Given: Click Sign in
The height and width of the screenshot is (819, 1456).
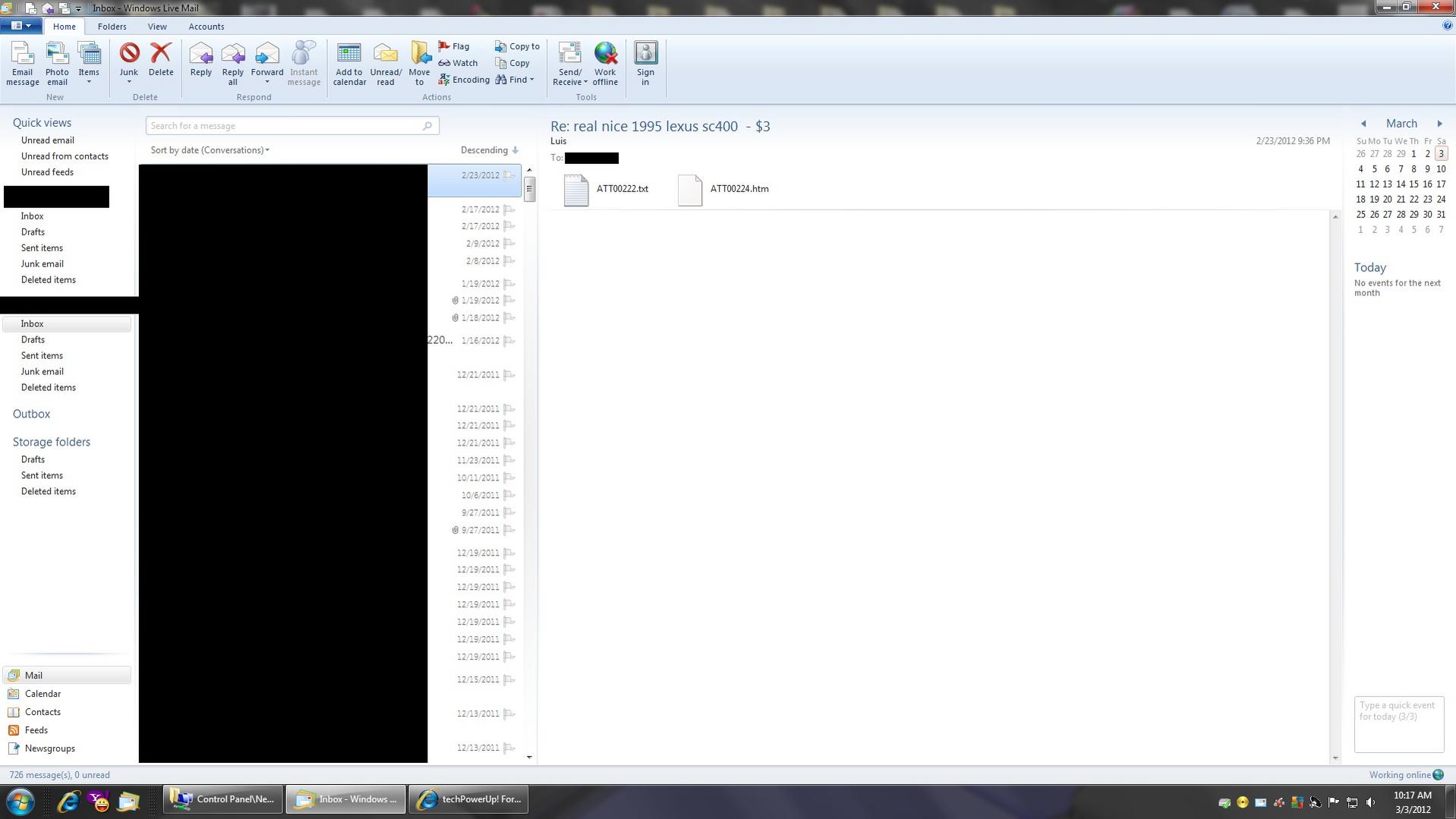Looking at the screenshot, I should 645,62.
